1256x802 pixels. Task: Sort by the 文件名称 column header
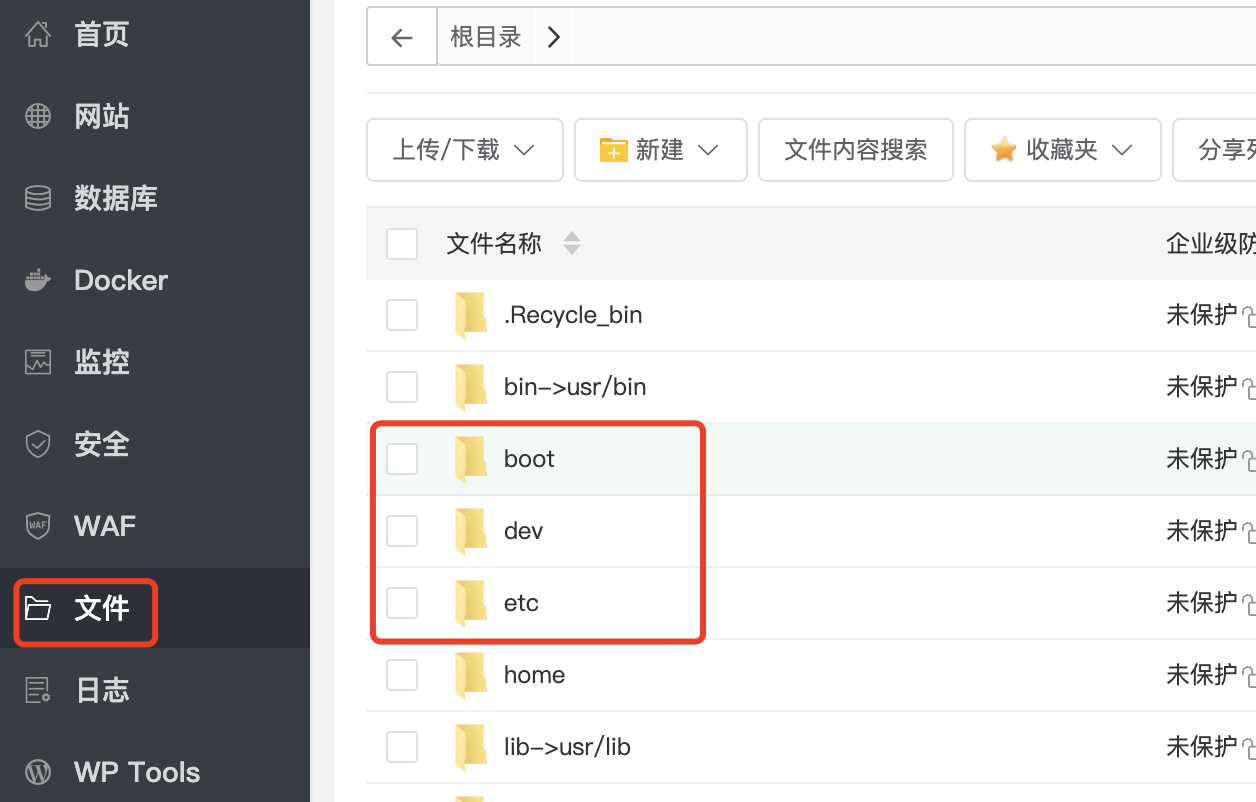click(494, 243)
